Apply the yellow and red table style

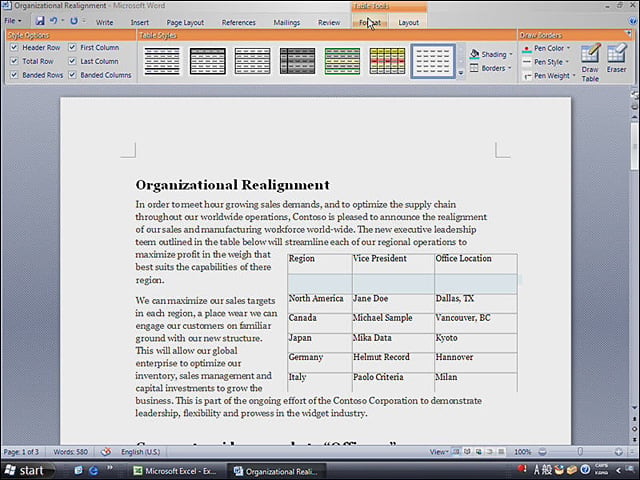coord(387,61)
